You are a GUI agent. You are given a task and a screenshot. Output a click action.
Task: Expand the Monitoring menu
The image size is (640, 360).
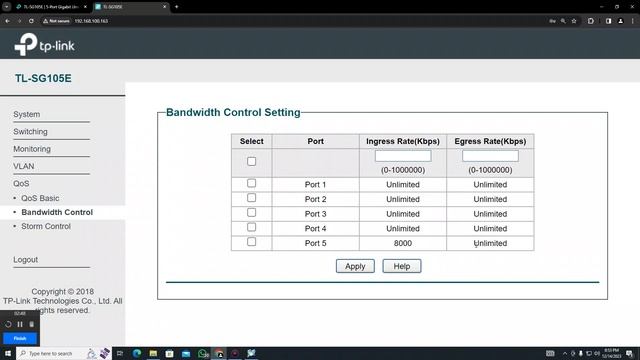(32, 149)
